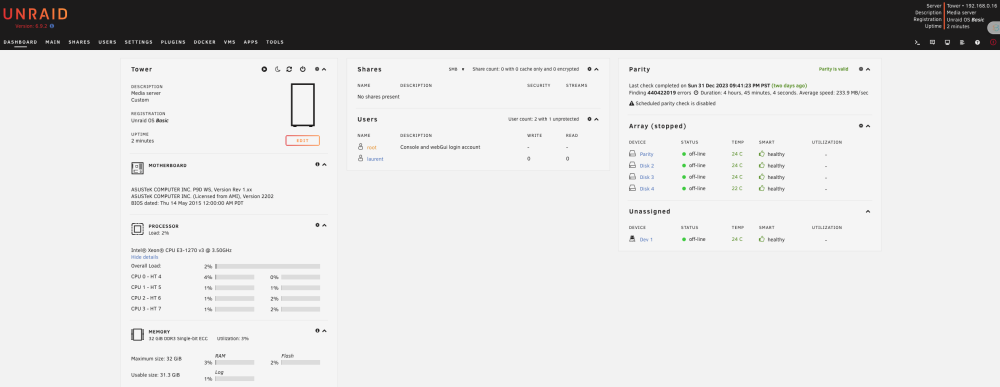Open the Tools tab
Viewport: 1000px width, 387px height.
click(x=275, y=42)
